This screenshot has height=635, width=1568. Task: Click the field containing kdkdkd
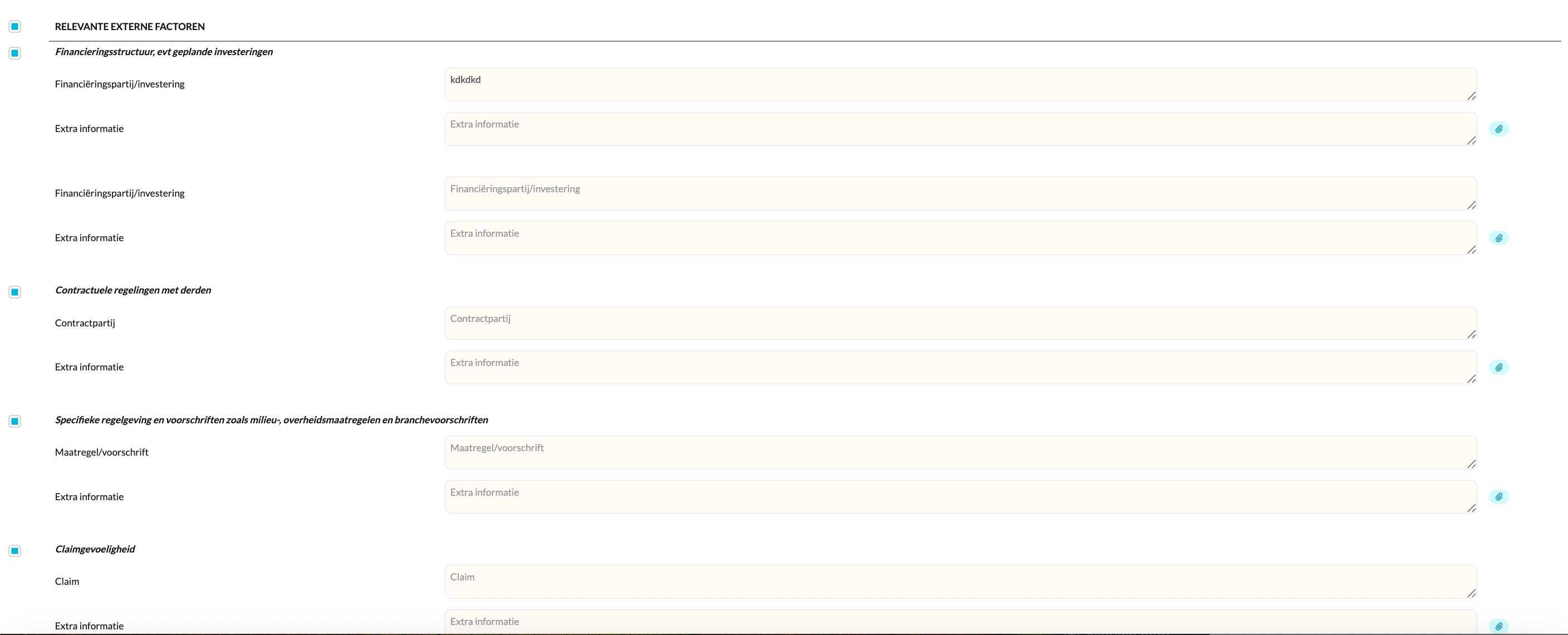pos(959,84)
